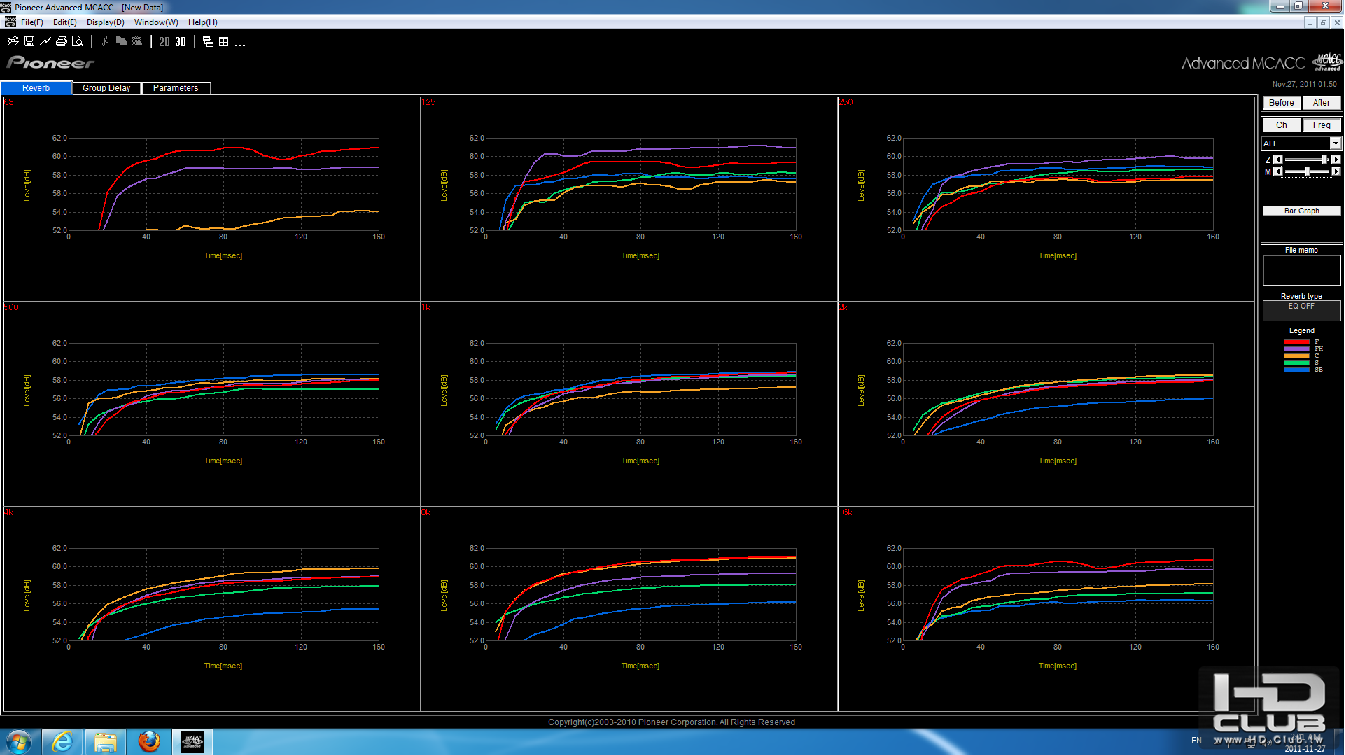Switch to the 3D graph view
Screen dimensions: 1345x755
pyautogui.click(x=181, y=42)
